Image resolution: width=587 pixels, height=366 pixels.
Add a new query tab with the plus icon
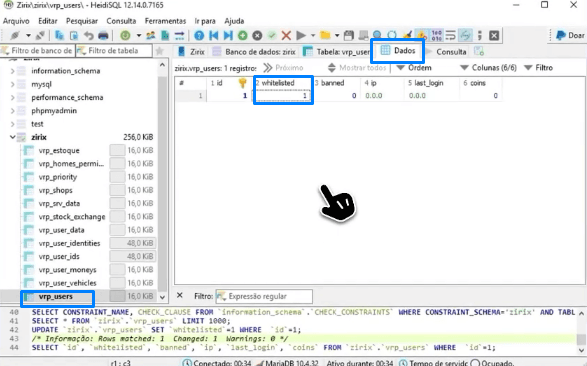(x=479, y=51)
